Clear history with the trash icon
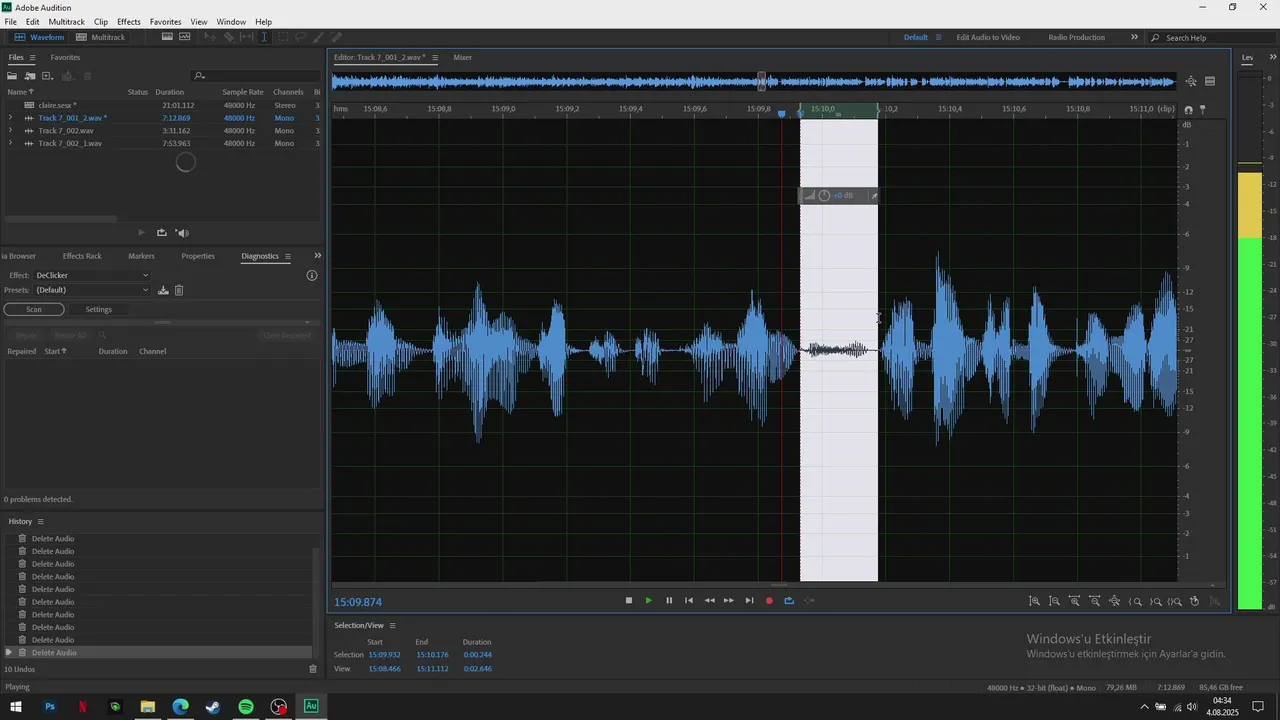Image resolution: width=1280 pixels, height=720 pixels. (312, 669)
